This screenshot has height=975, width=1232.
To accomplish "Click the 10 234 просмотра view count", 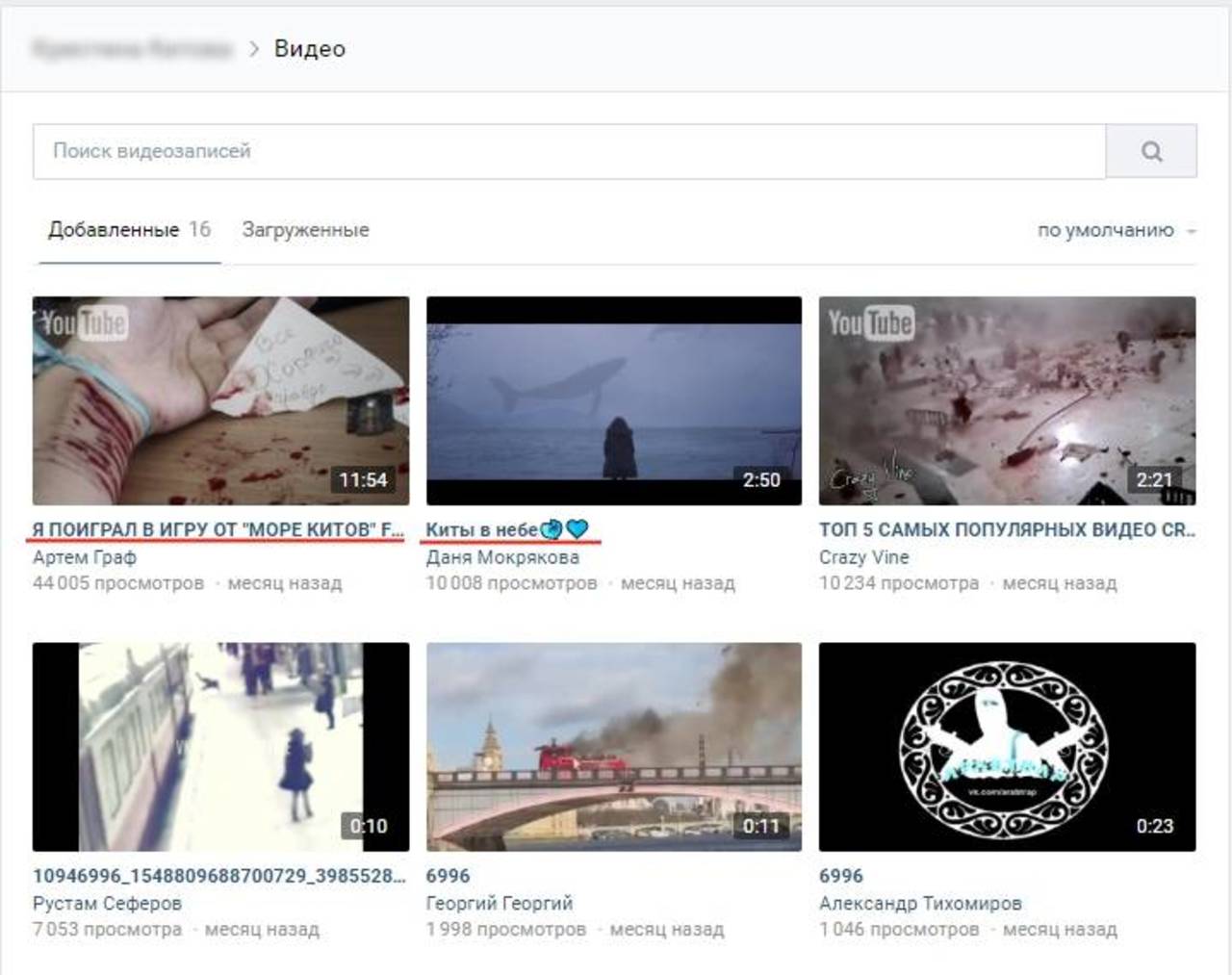I will pos(899,583).
